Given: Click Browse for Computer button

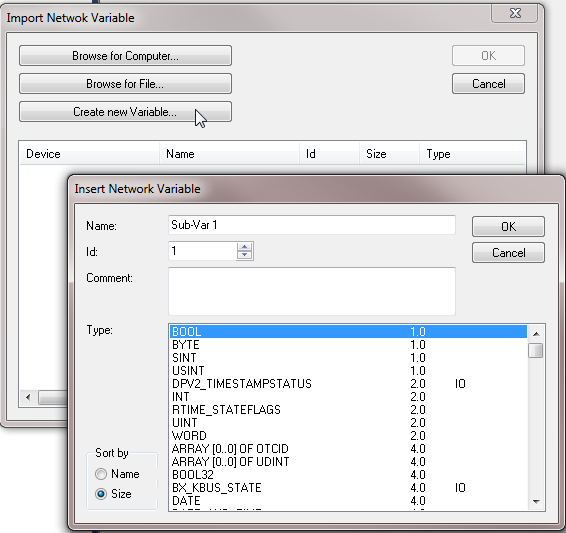Looking at the screenshot, I should [x=125, y=56].
